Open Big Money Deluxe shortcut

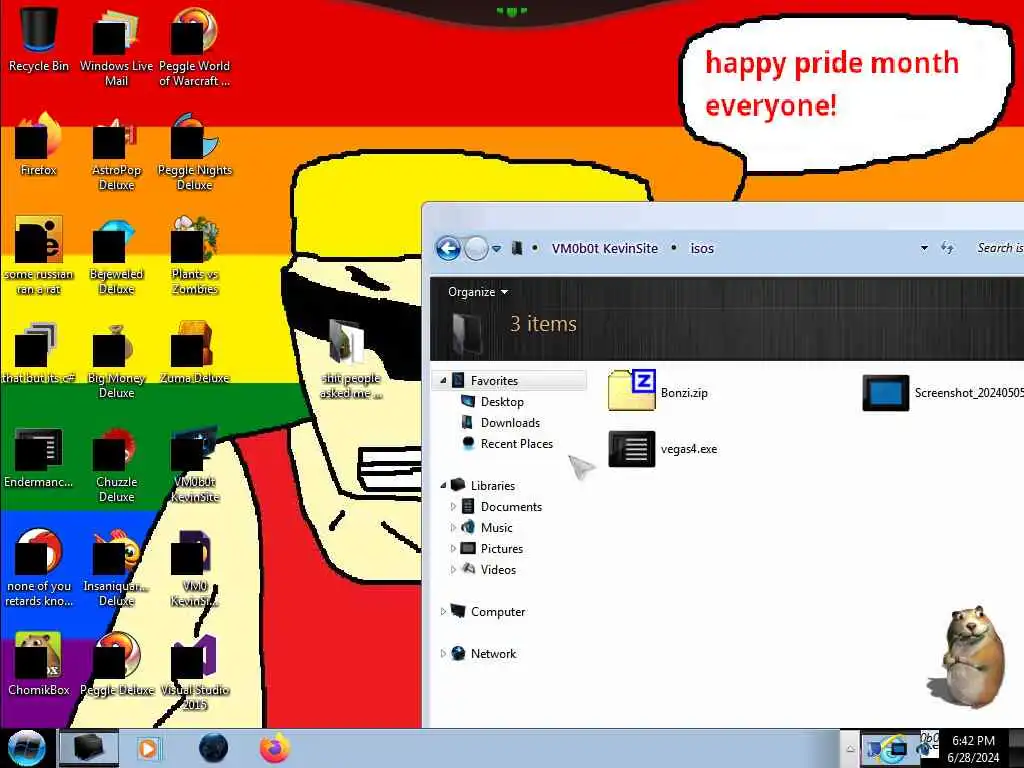tap(116, 360)
